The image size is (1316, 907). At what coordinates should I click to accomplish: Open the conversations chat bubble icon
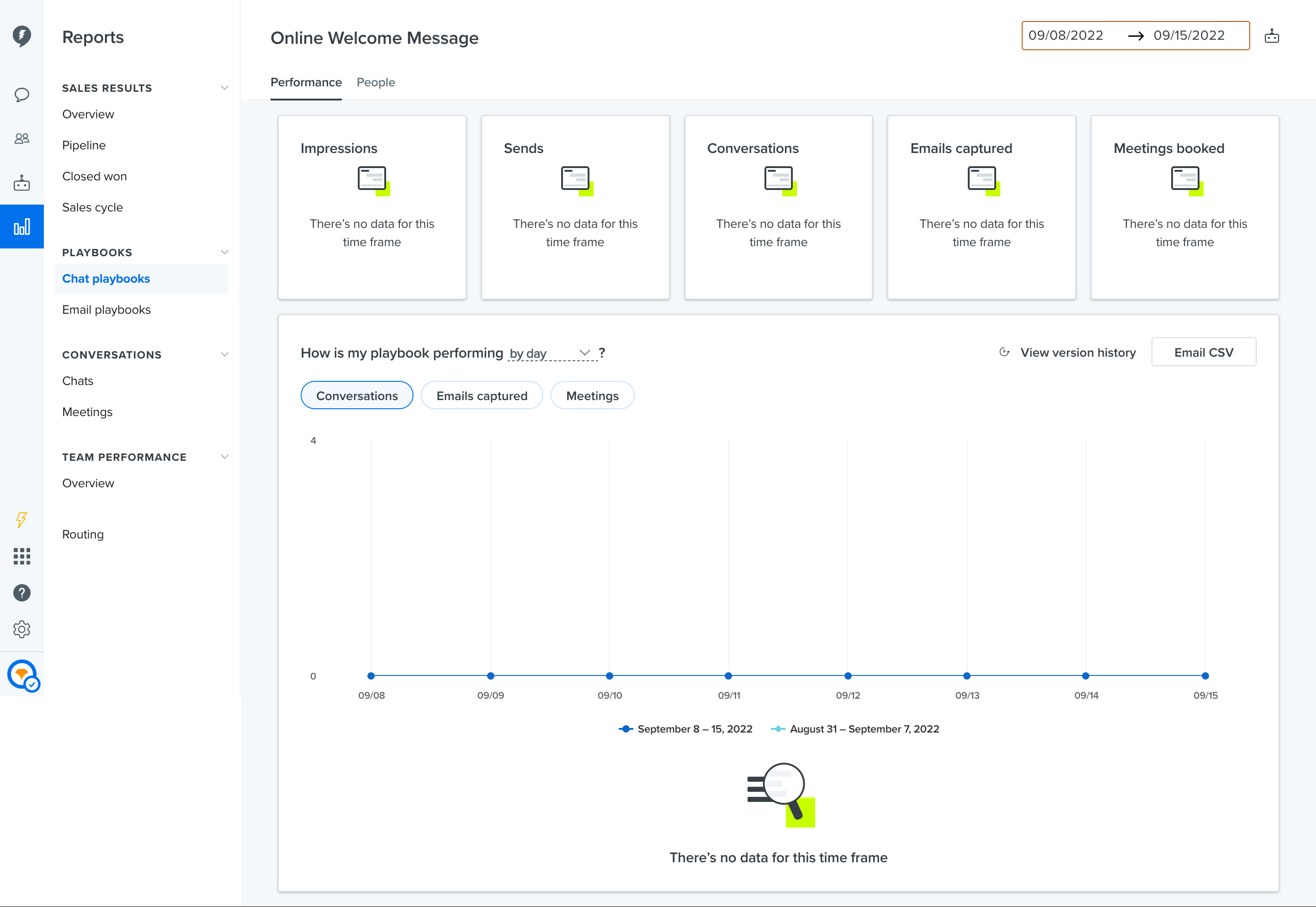[x=21, y=95]
